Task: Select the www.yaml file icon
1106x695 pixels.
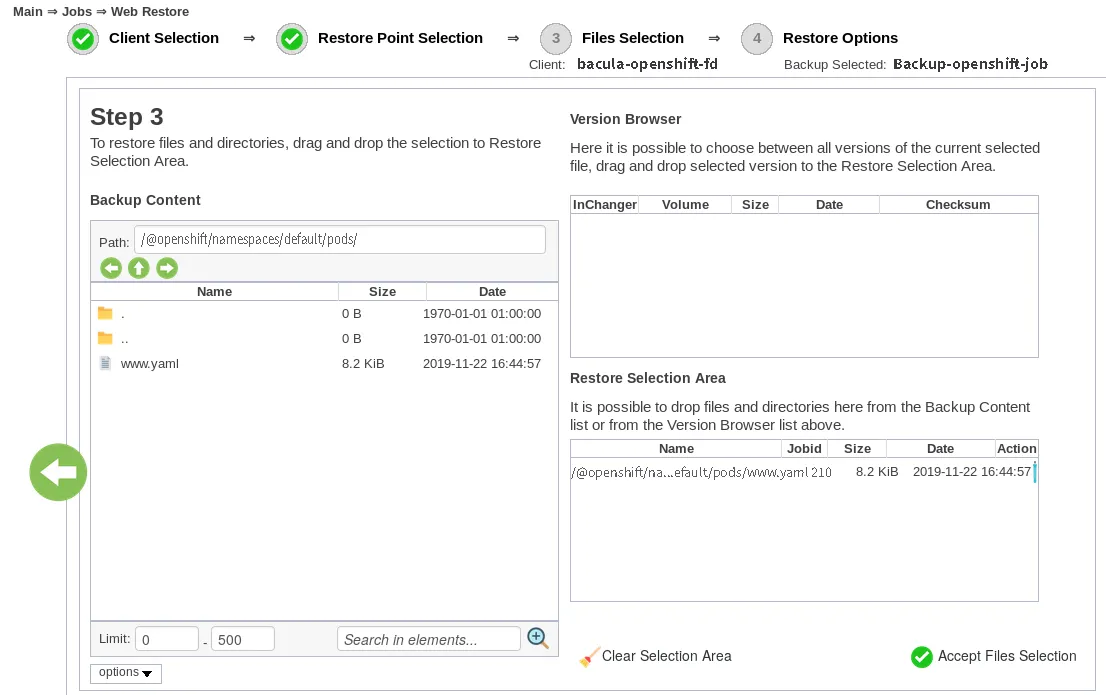Action: (105, 364)
